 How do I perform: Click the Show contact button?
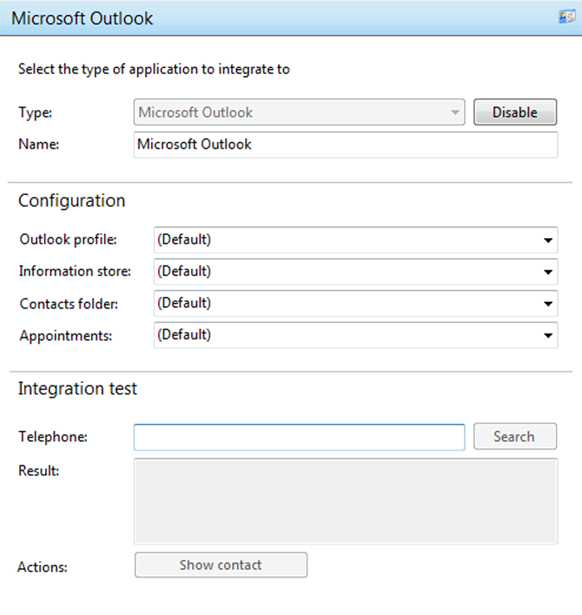pyautogui.click(x=221, y=565)
